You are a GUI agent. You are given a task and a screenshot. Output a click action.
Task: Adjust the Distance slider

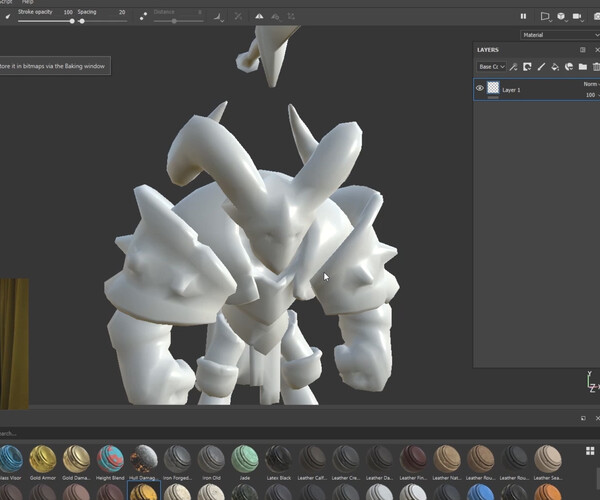178,21
